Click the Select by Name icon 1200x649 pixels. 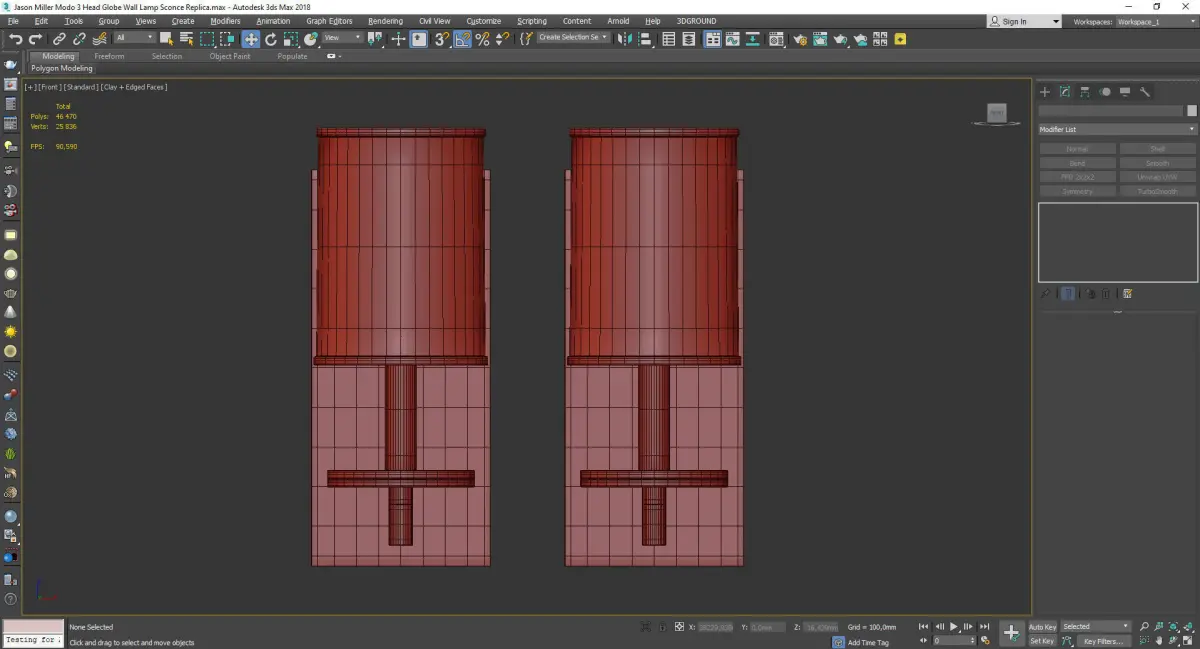point(186,39)
